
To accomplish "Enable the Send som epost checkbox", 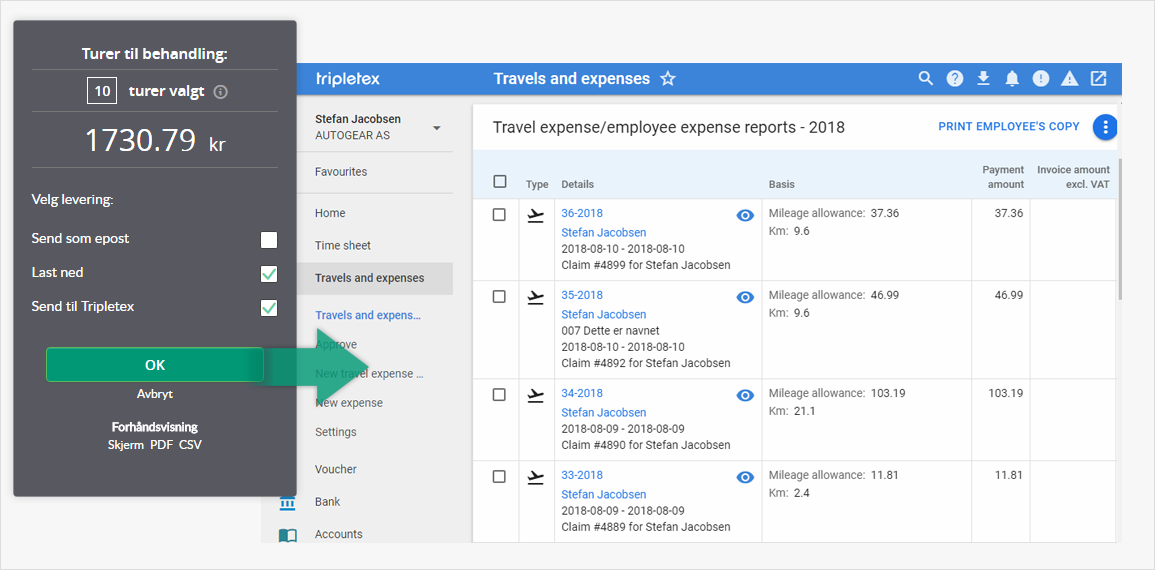I will click(268, 240).
